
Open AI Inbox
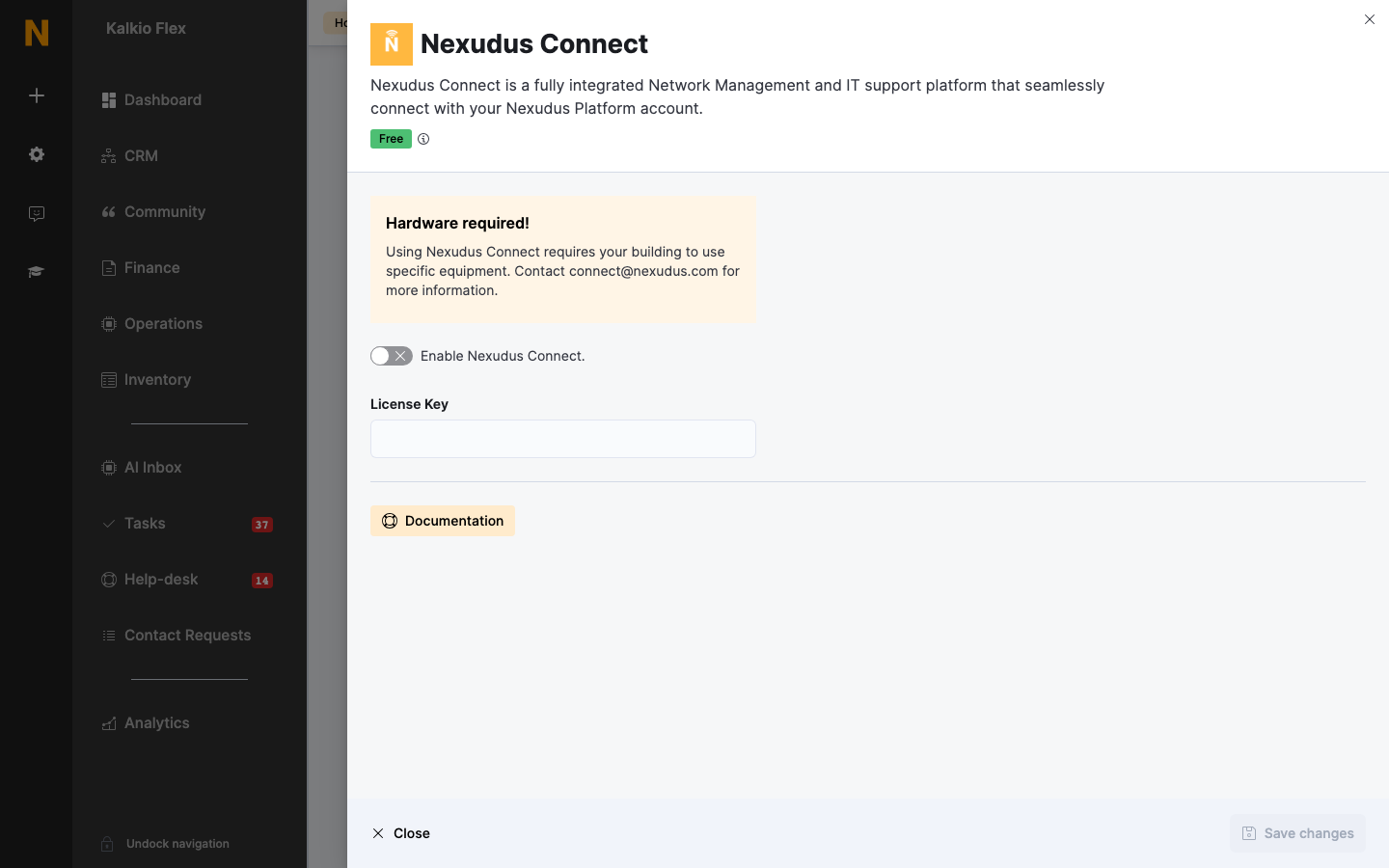(x=142, y=468)
